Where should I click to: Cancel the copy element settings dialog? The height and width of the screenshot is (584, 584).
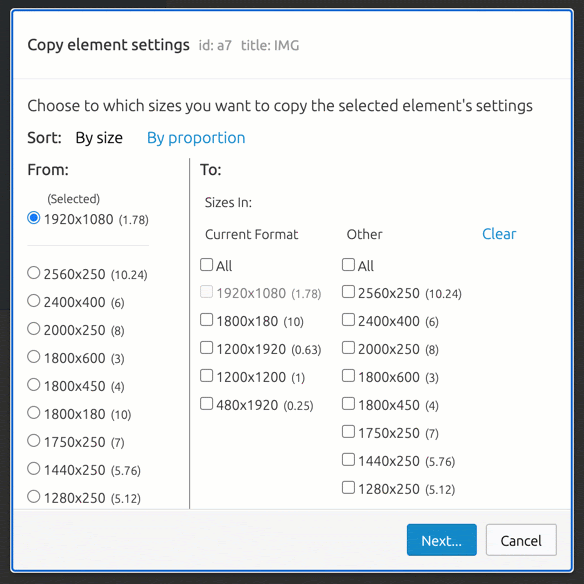pyautogui.click(x=521, y=540)
